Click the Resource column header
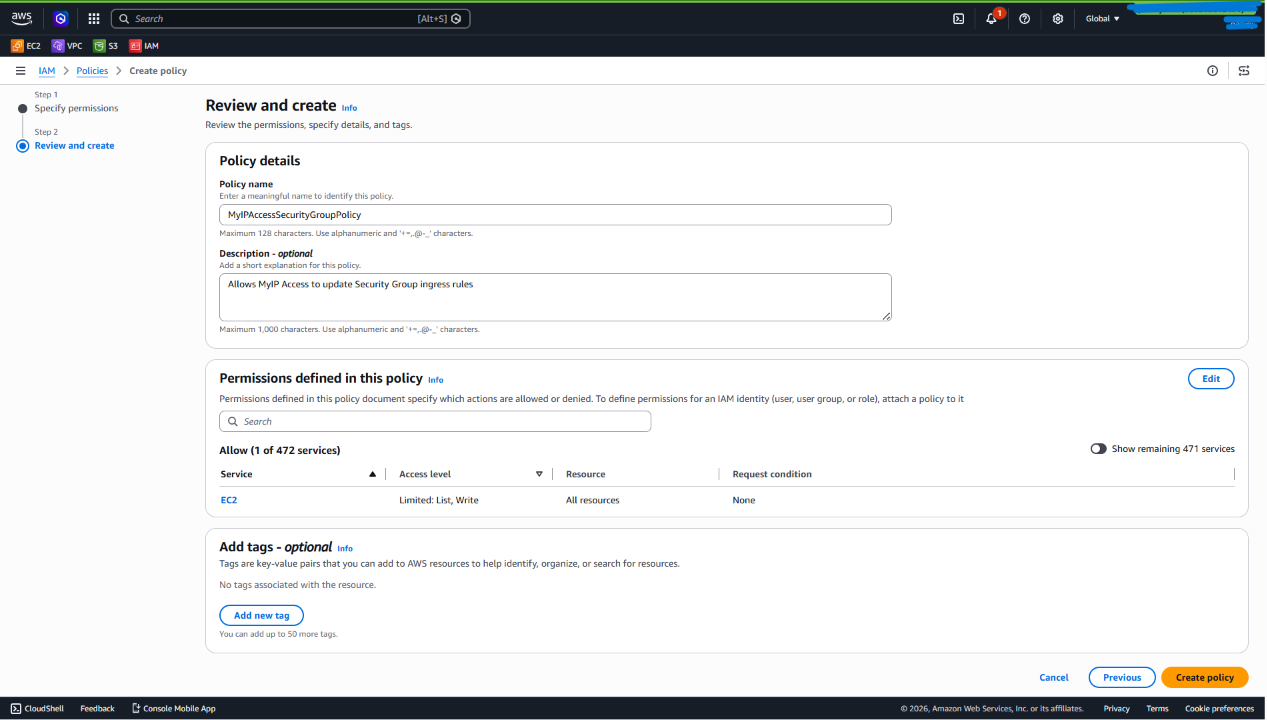Image resolution: width=1267 pixels, height=720 pixels. (x=585, y=474)
